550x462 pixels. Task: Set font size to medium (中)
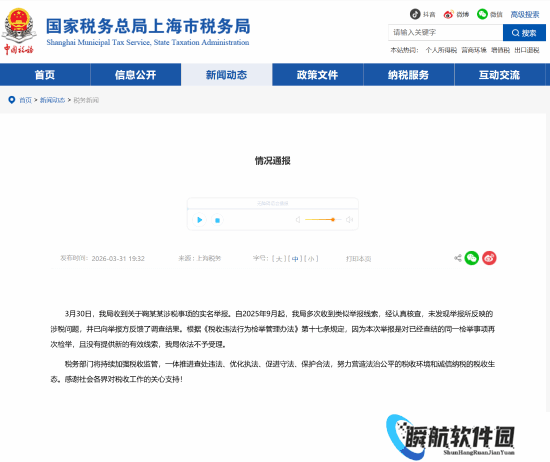295,259
